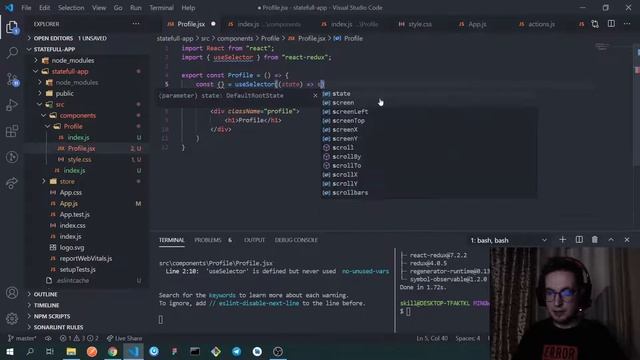Open the Search view in activity bar

12,53
